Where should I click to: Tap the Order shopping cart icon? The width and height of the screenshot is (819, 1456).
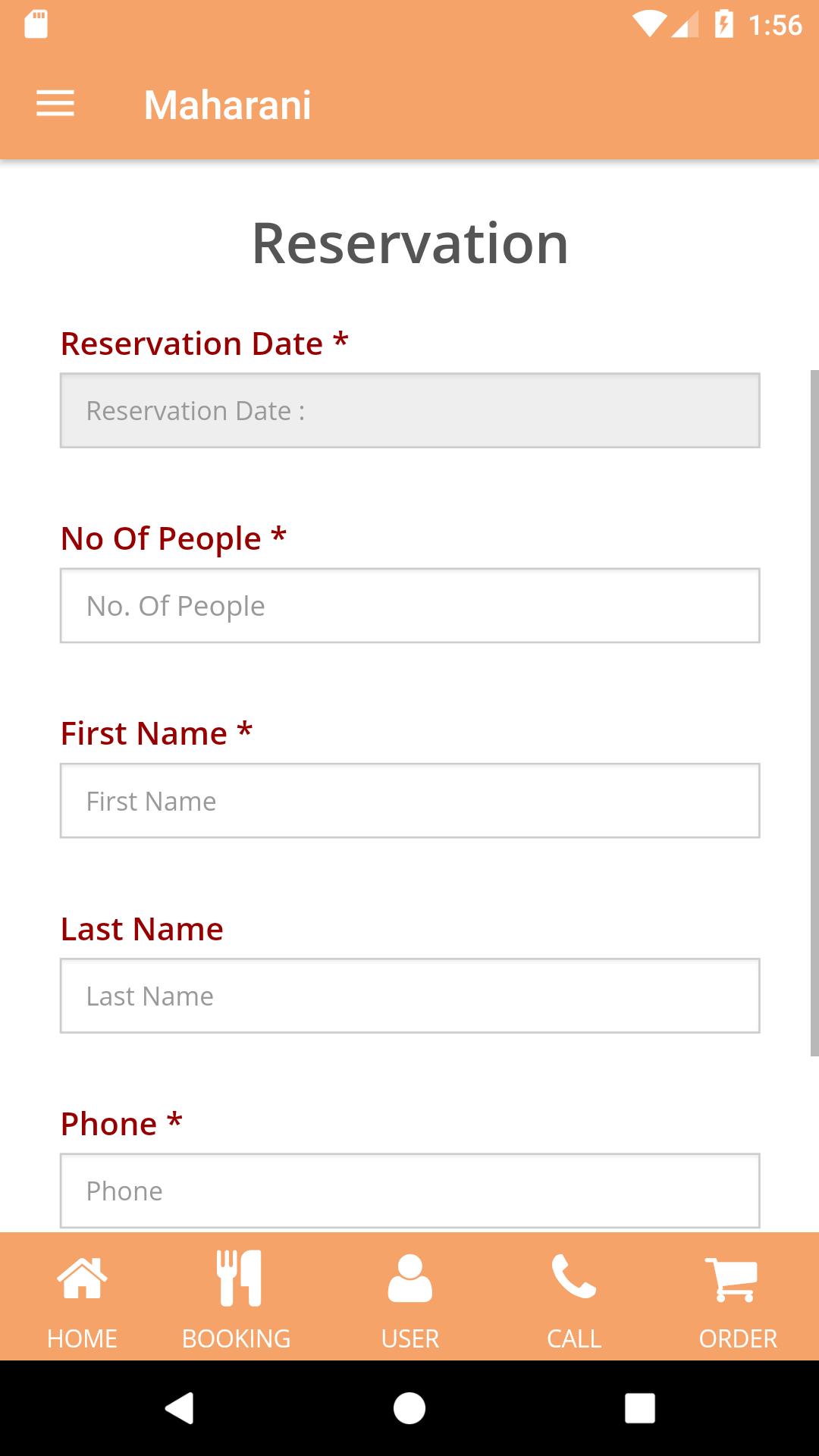[x=732, y=1279]
